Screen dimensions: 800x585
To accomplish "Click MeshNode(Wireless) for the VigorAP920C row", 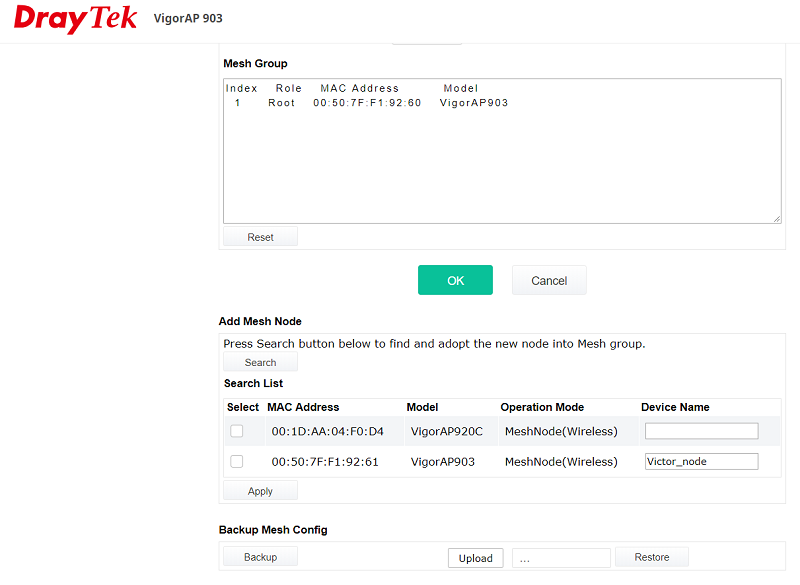I will (x=561, y=431).
